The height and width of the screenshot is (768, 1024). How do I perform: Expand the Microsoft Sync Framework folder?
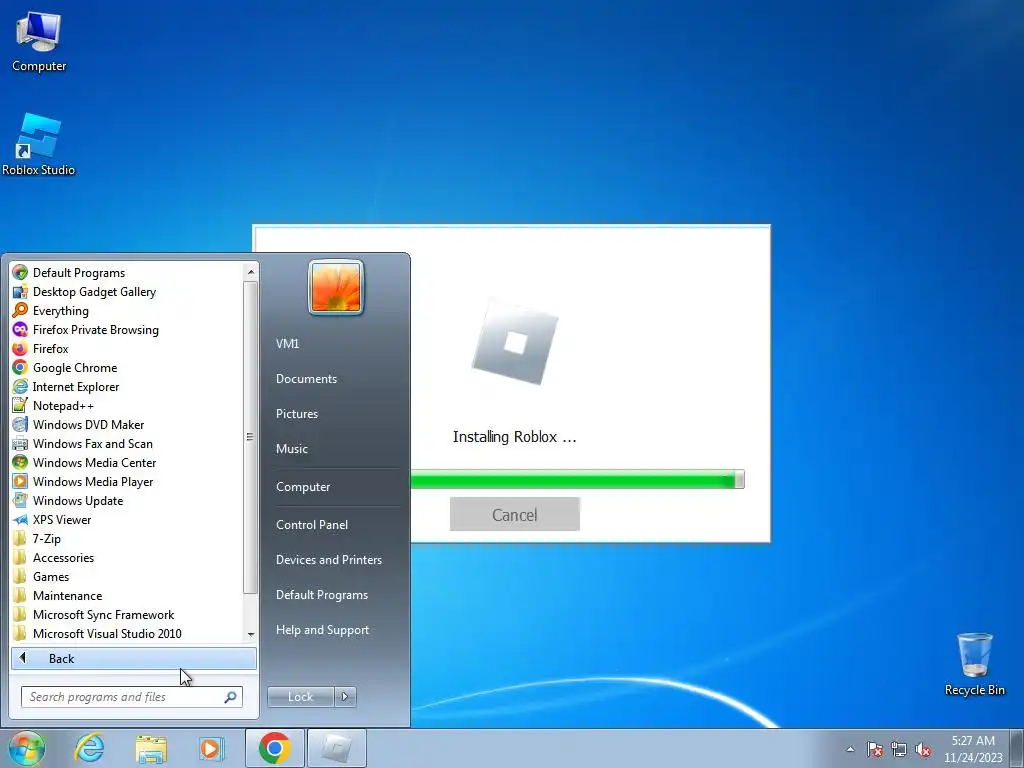(x=127, y=614)
